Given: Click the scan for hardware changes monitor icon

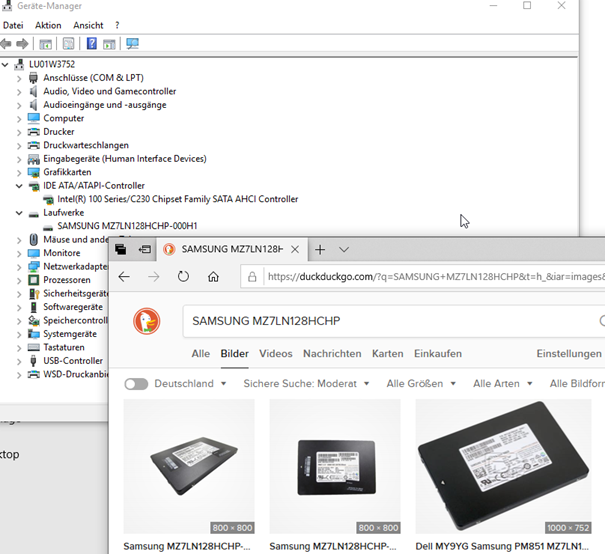Looking at the screenshot, I should 132,44.
